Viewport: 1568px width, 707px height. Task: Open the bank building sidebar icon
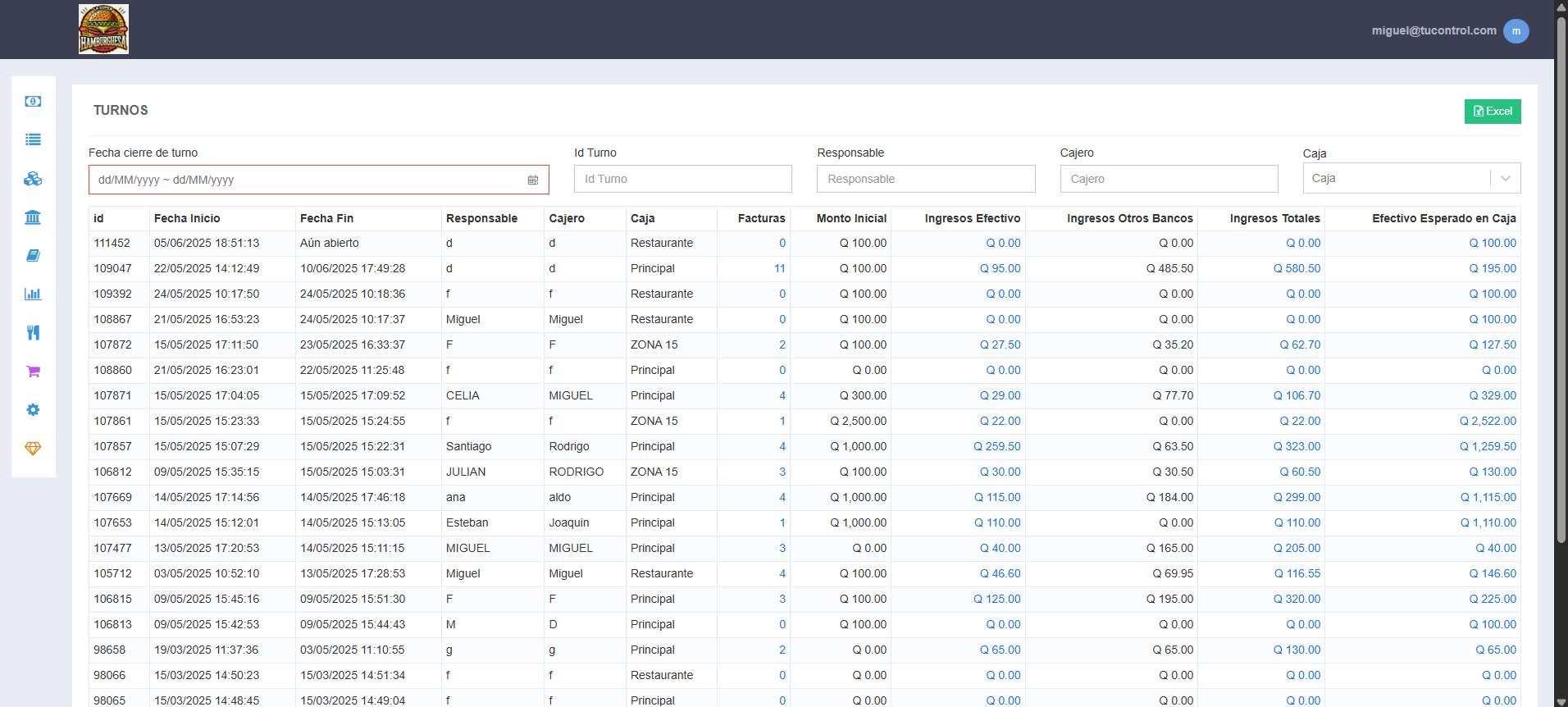33,217
